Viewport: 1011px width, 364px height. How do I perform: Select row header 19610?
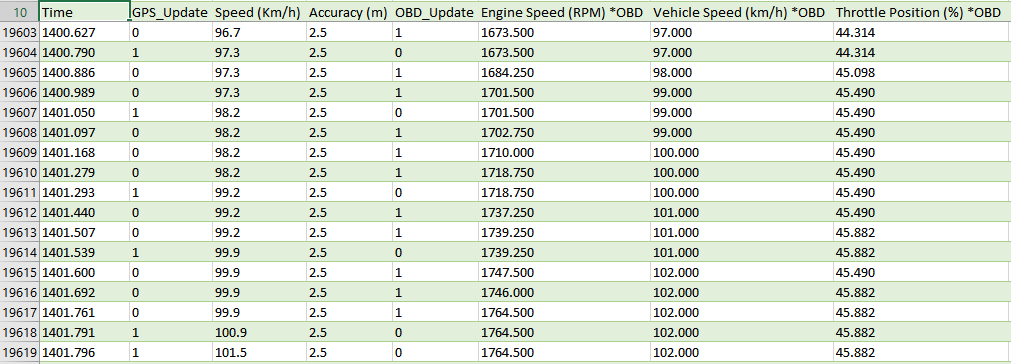point(19,173)
